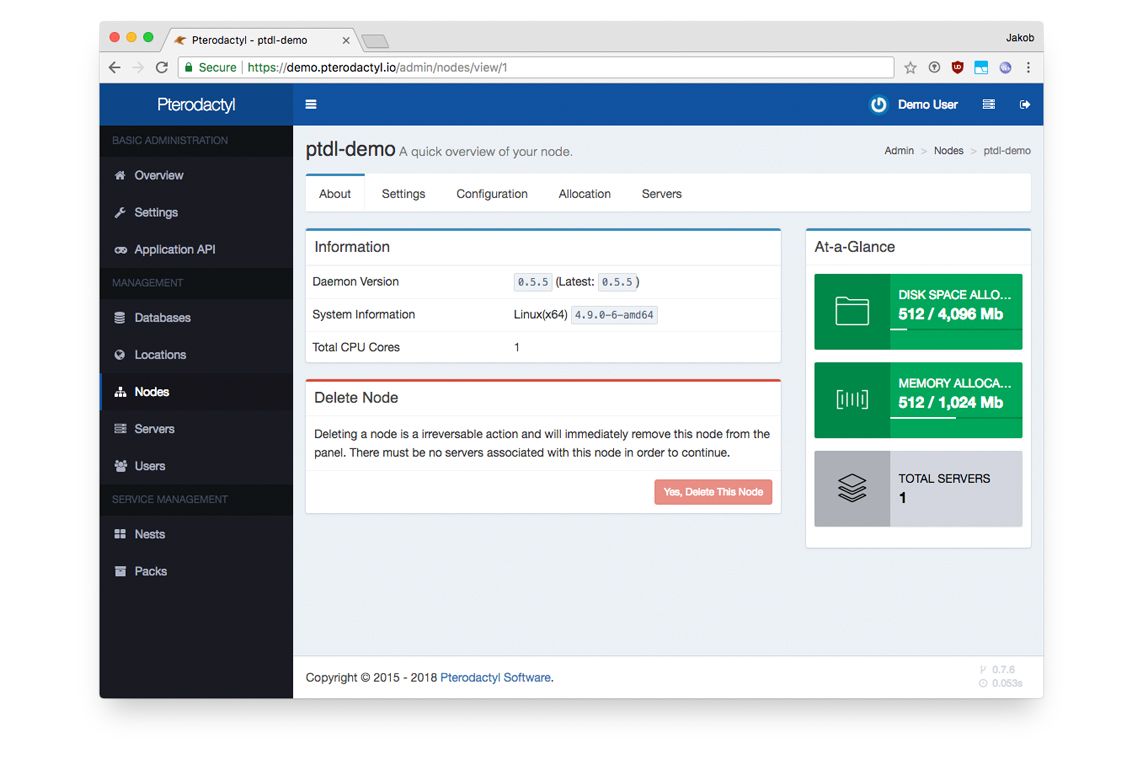
Task: Click the Demo User name
Action: [927, 104]
